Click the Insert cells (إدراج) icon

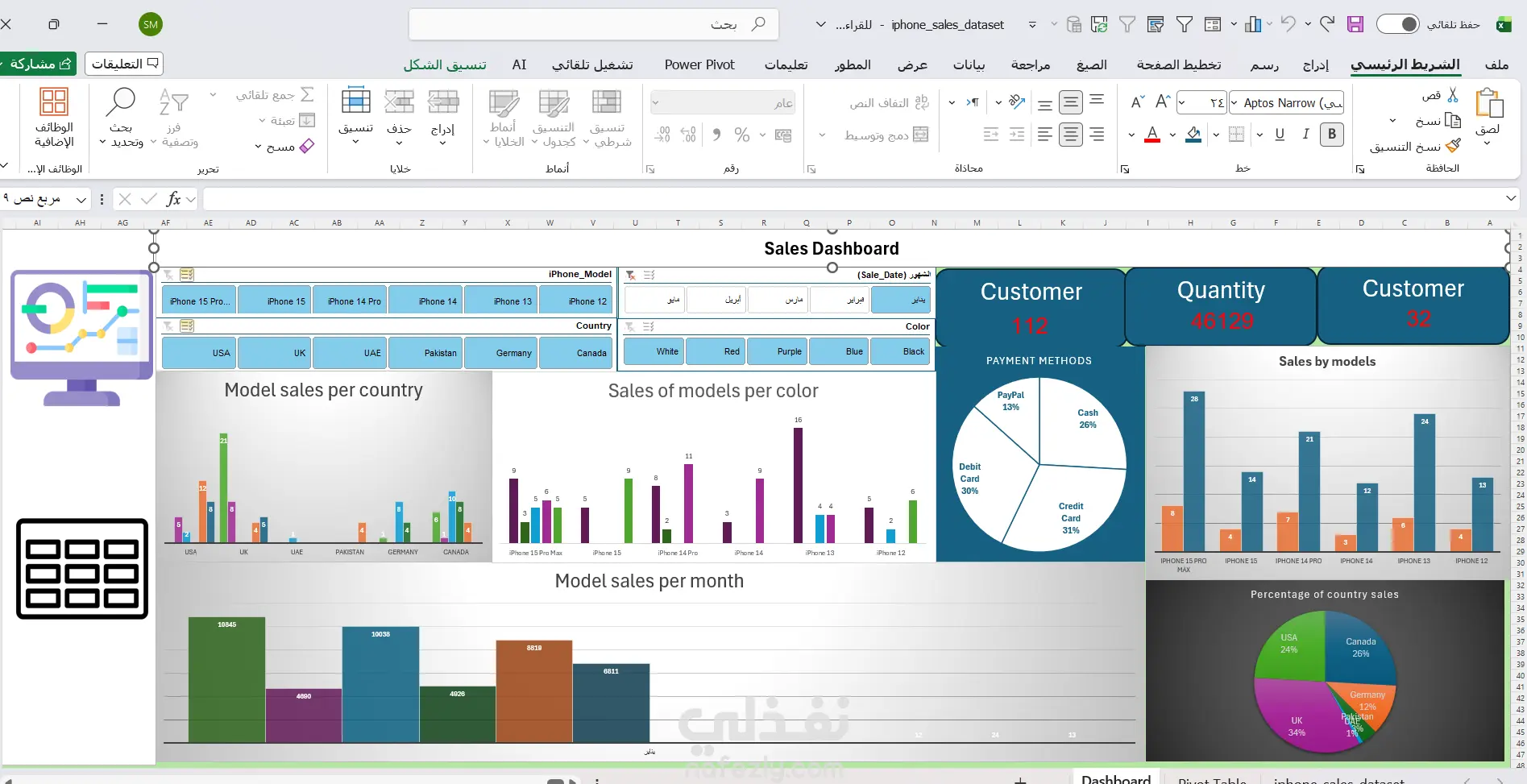pos(442,102)
